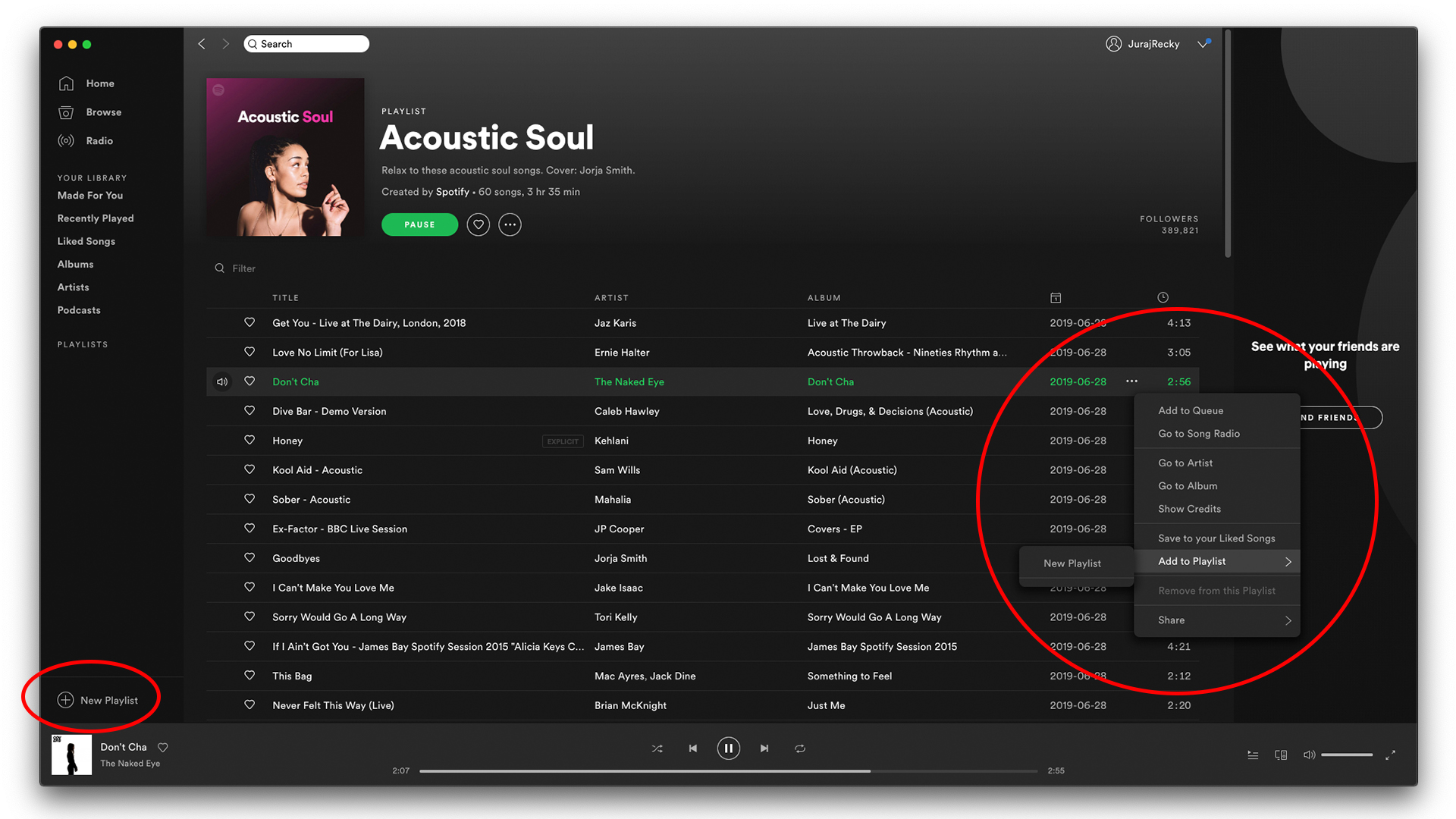Click the Acoustic Soul playlist cover image
This screenshot has width=1456, height=819.
point(285,157)
